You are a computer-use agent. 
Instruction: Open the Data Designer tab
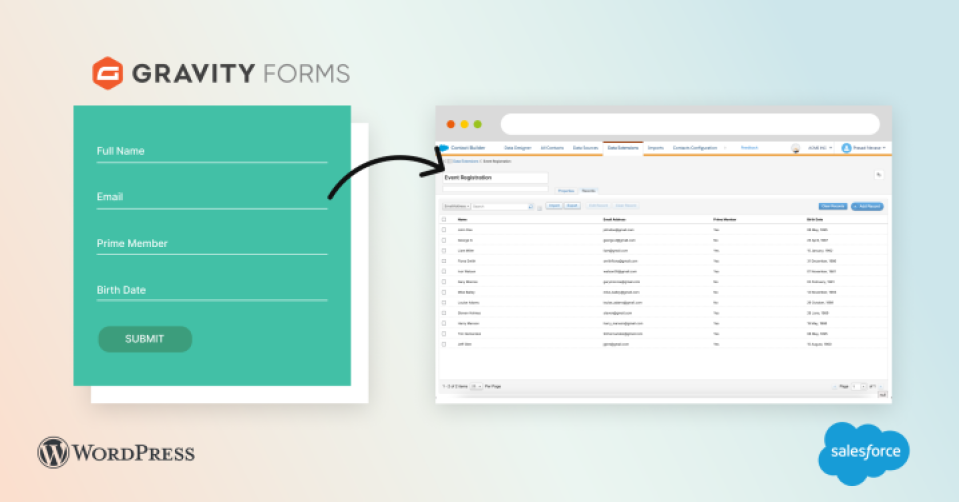[517, 148]
